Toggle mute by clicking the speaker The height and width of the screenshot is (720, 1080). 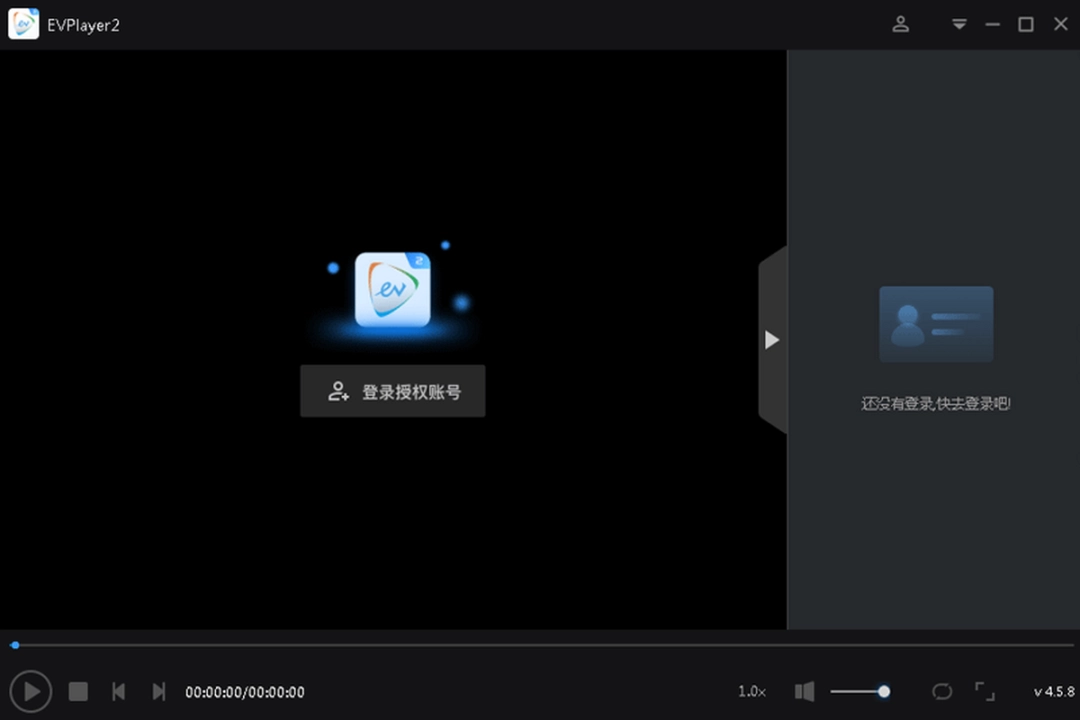(804, 691)
